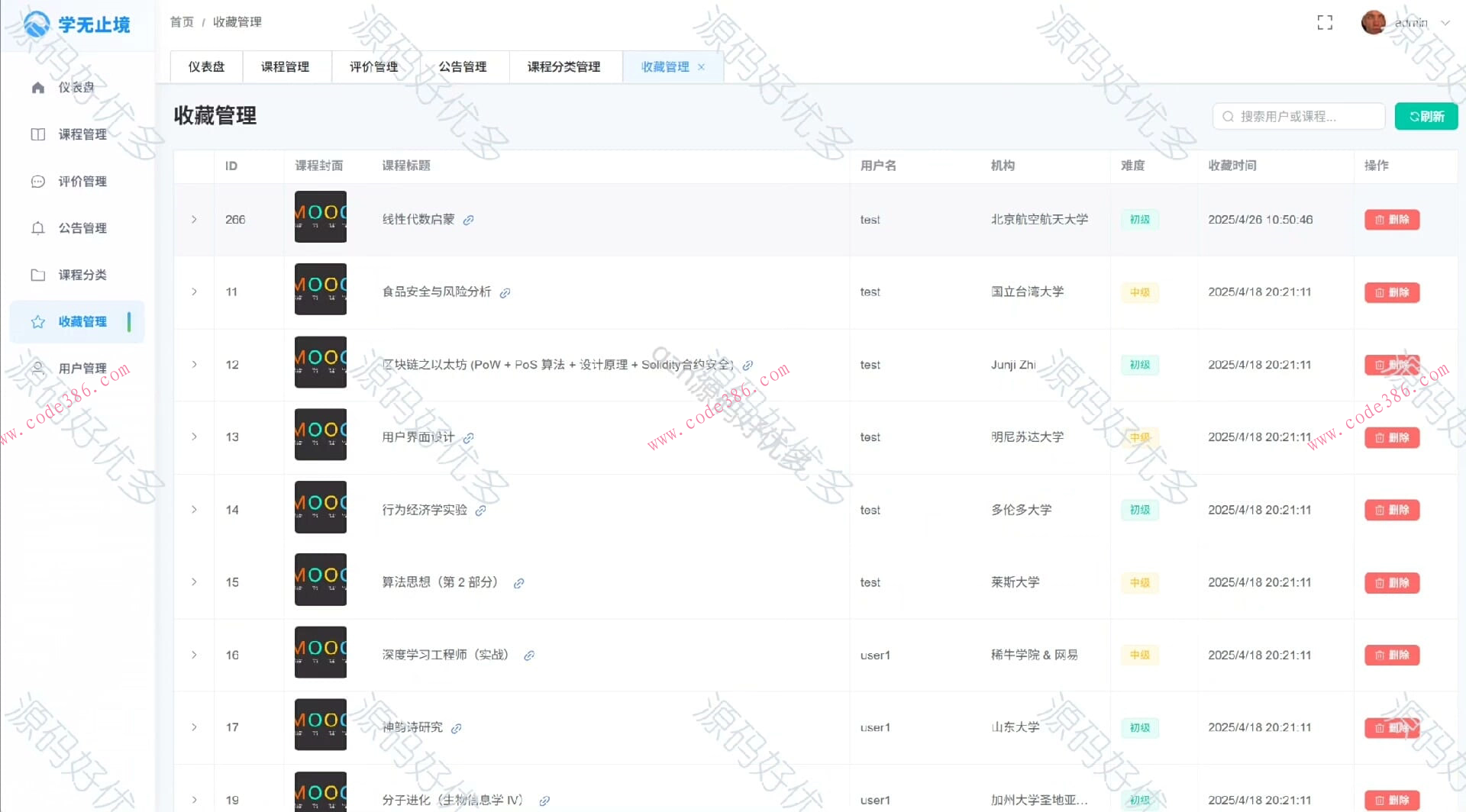
Task: Switch to the 课程管理 tab
Action: (x=286, y=66)
